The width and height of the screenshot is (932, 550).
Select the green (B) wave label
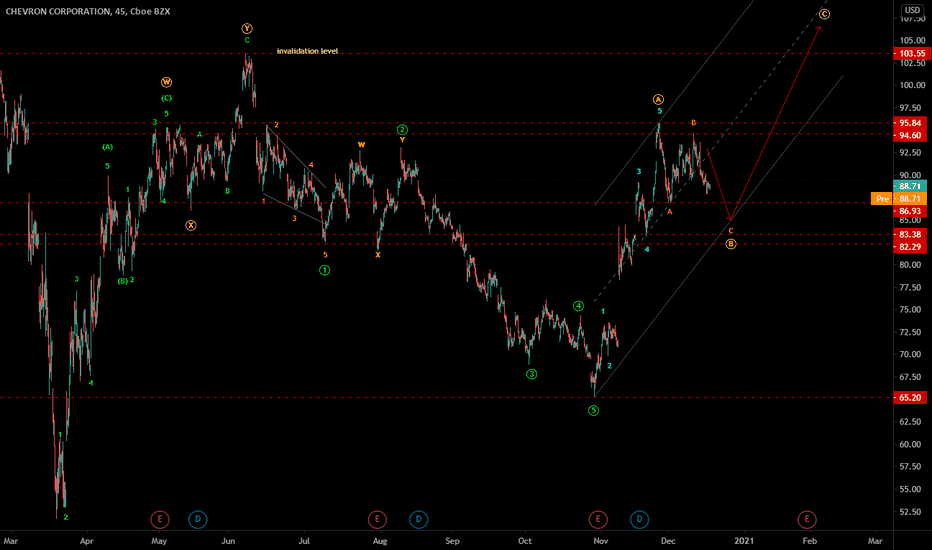[122, 281]
